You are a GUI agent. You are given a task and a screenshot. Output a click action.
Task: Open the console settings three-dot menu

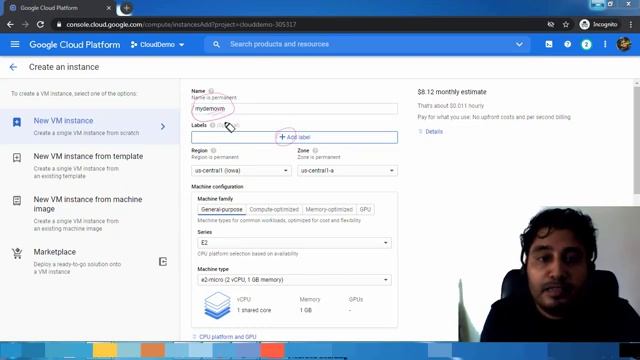[x=605, y=44]
